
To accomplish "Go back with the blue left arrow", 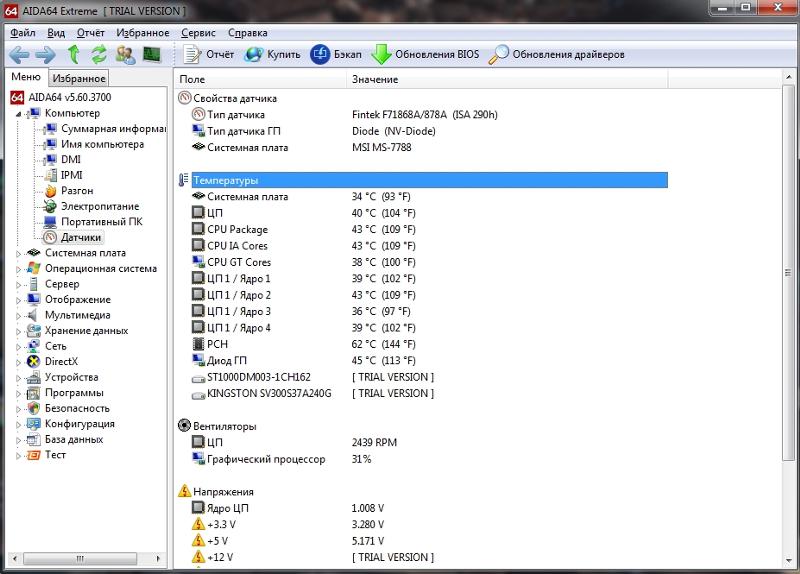I will point(19,55).
